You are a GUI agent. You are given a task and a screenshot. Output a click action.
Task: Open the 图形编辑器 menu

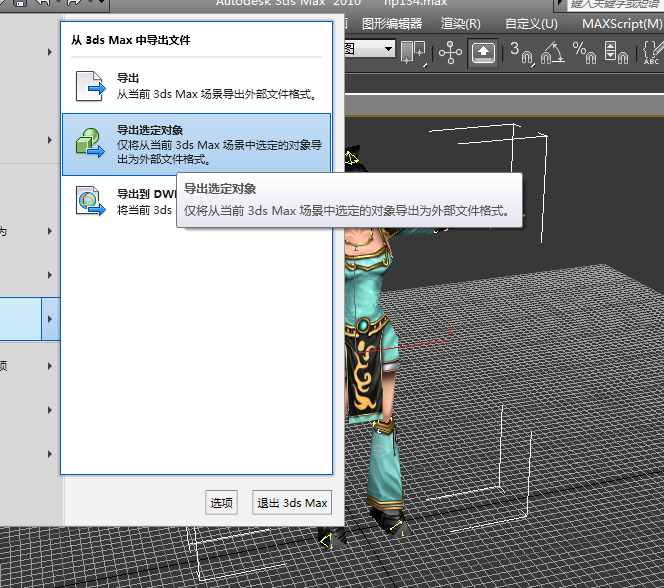tap(392, 24)
